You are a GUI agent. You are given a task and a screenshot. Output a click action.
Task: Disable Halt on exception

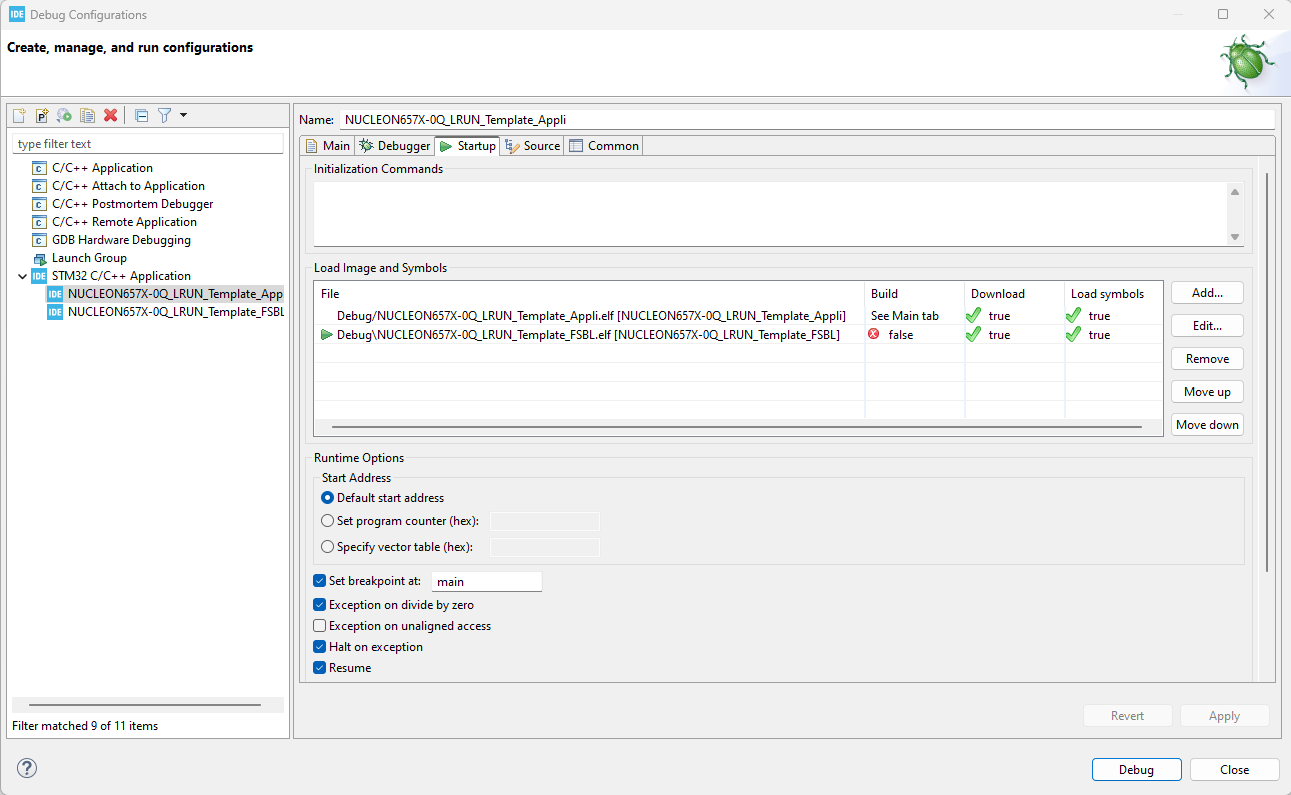pos(319,646)
